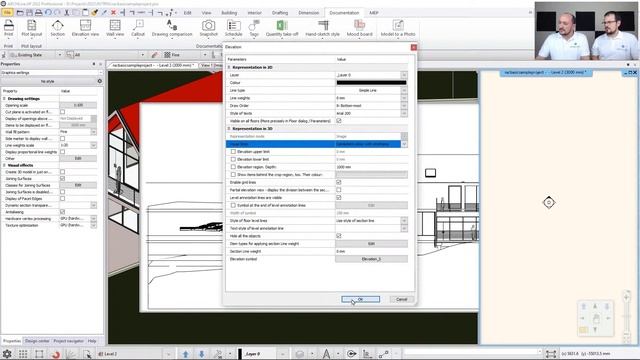This screenshot has width=640, height=360.
Task: Open the Line weights dropdown
Action: 404,98
